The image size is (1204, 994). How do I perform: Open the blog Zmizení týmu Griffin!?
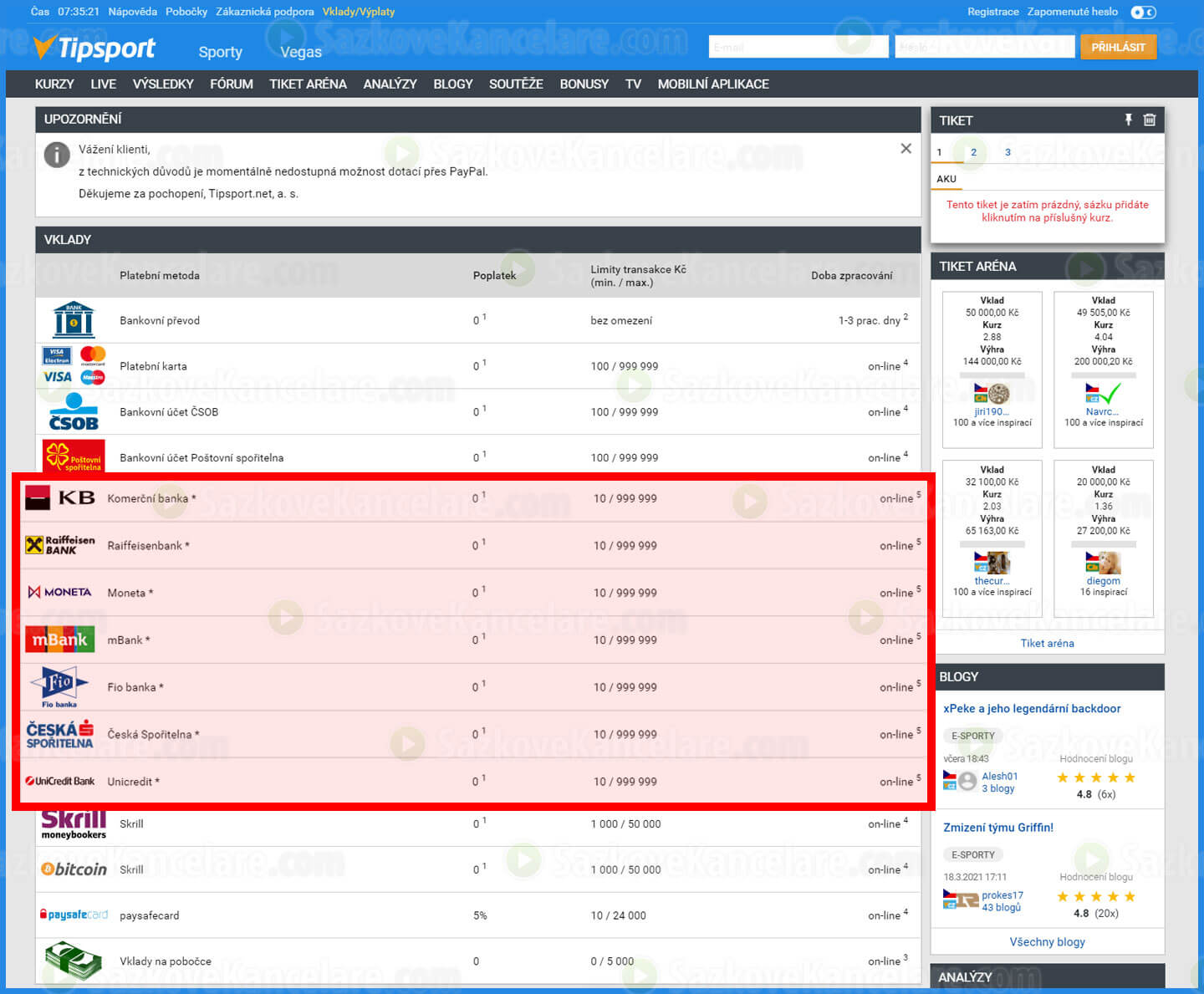point(998,828)
